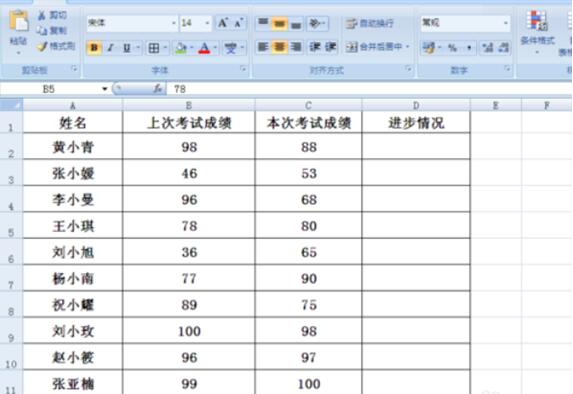
Task: Click the Decrease Indent icon
Action: tap(315, 47)
